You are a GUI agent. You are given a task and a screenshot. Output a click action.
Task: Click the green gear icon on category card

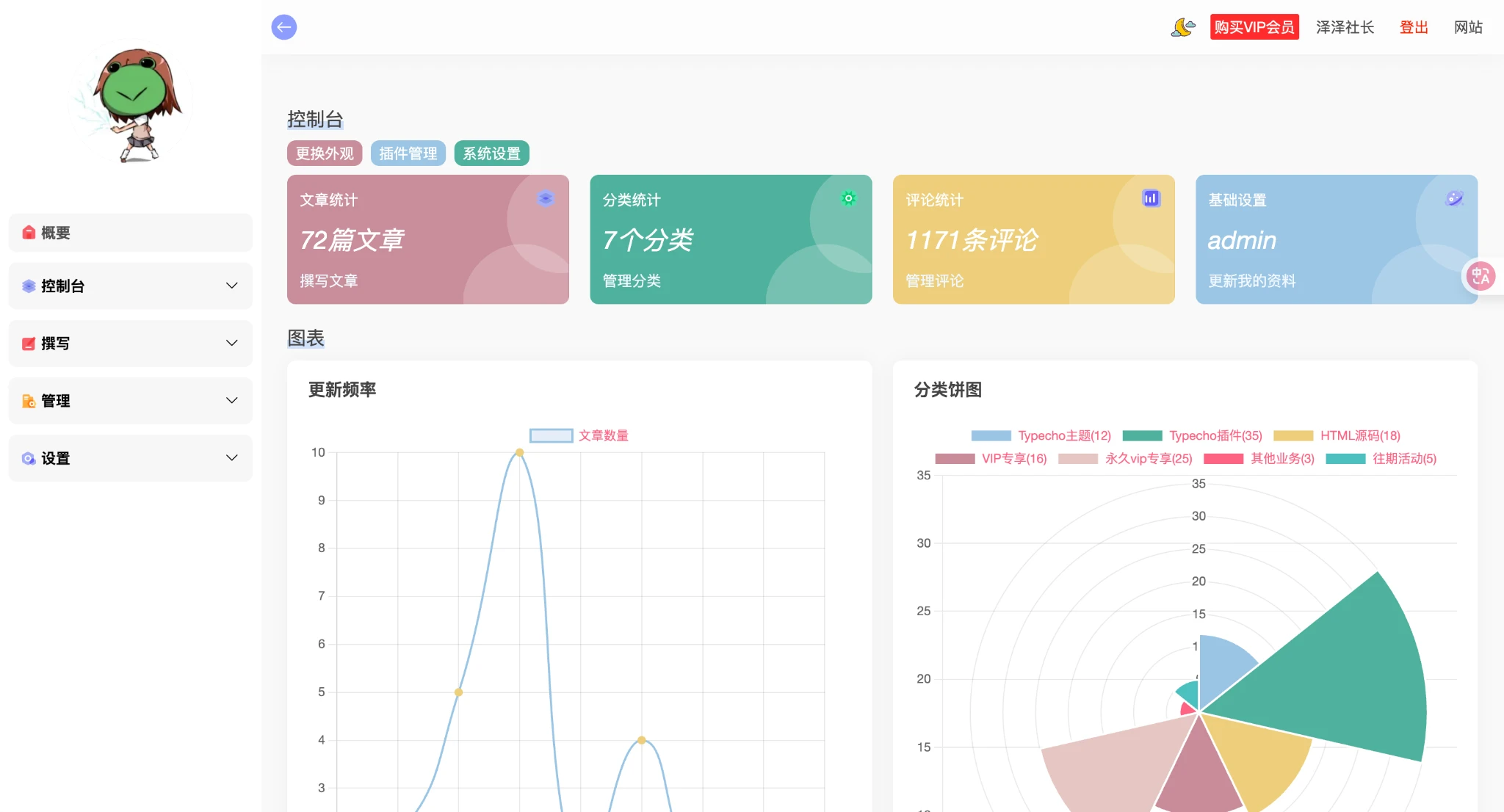[x=848, y=198]
